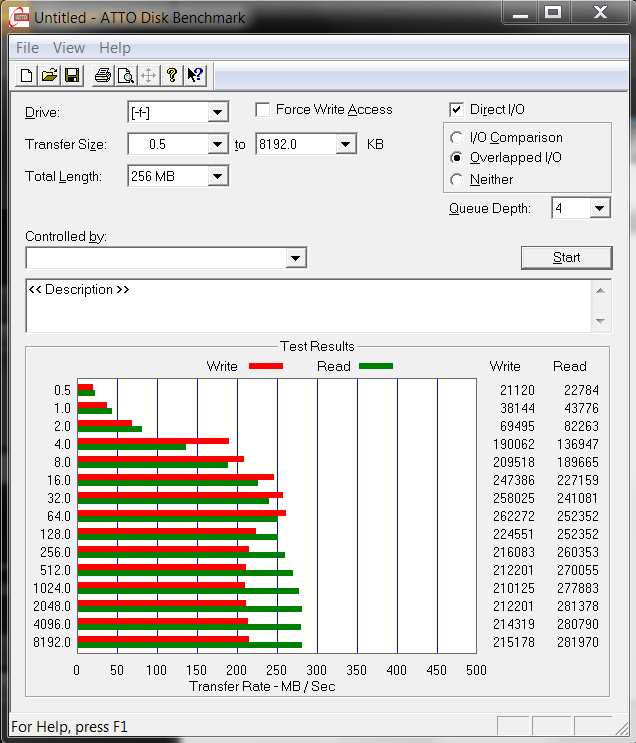Image resolution: width=636 pixels, height=743 pixels.
Task: Click the four-way arrows toolbar icon
Action: (x=148, y=75)
